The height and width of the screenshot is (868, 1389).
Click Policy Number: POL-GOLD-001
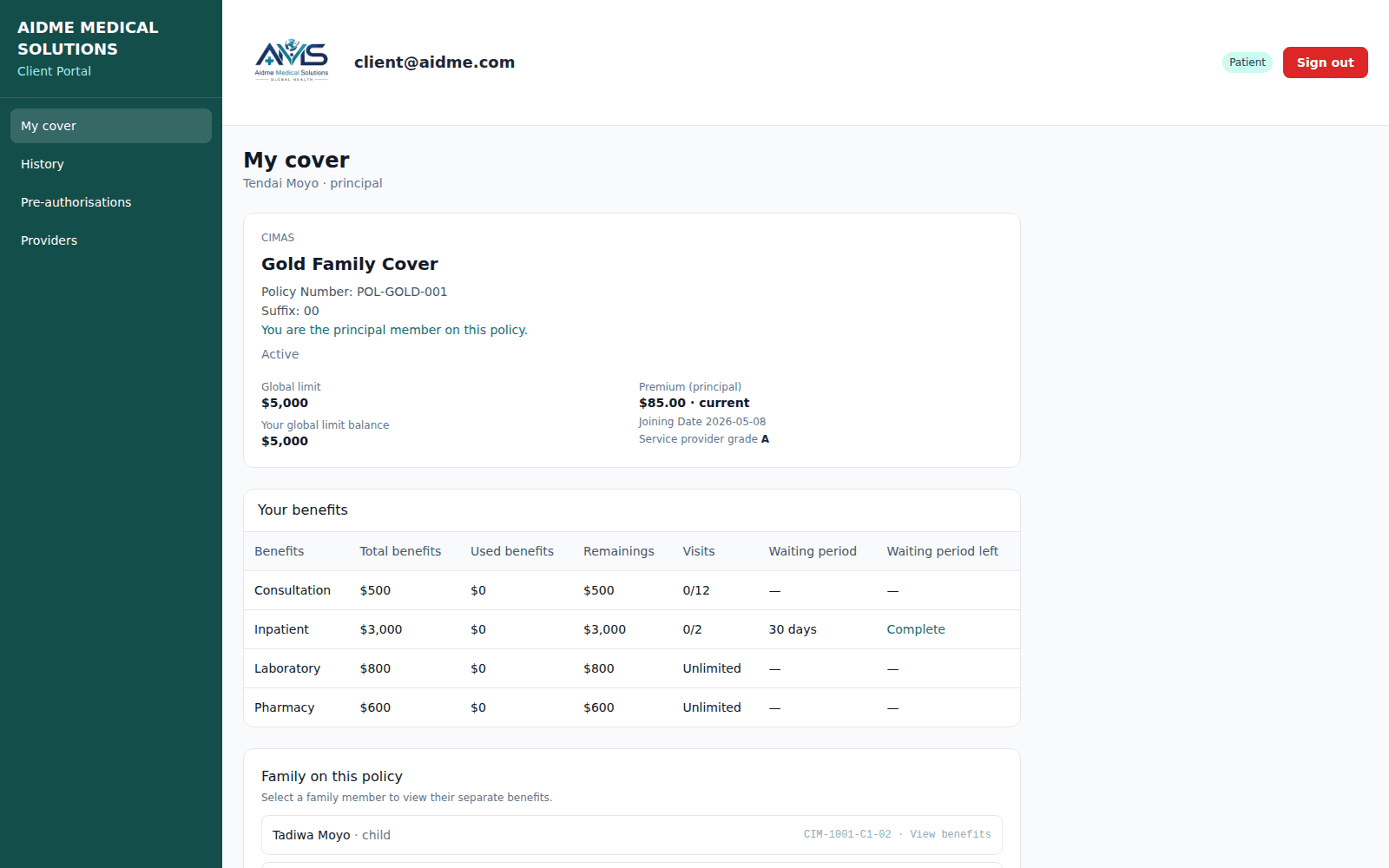(354, 292)
